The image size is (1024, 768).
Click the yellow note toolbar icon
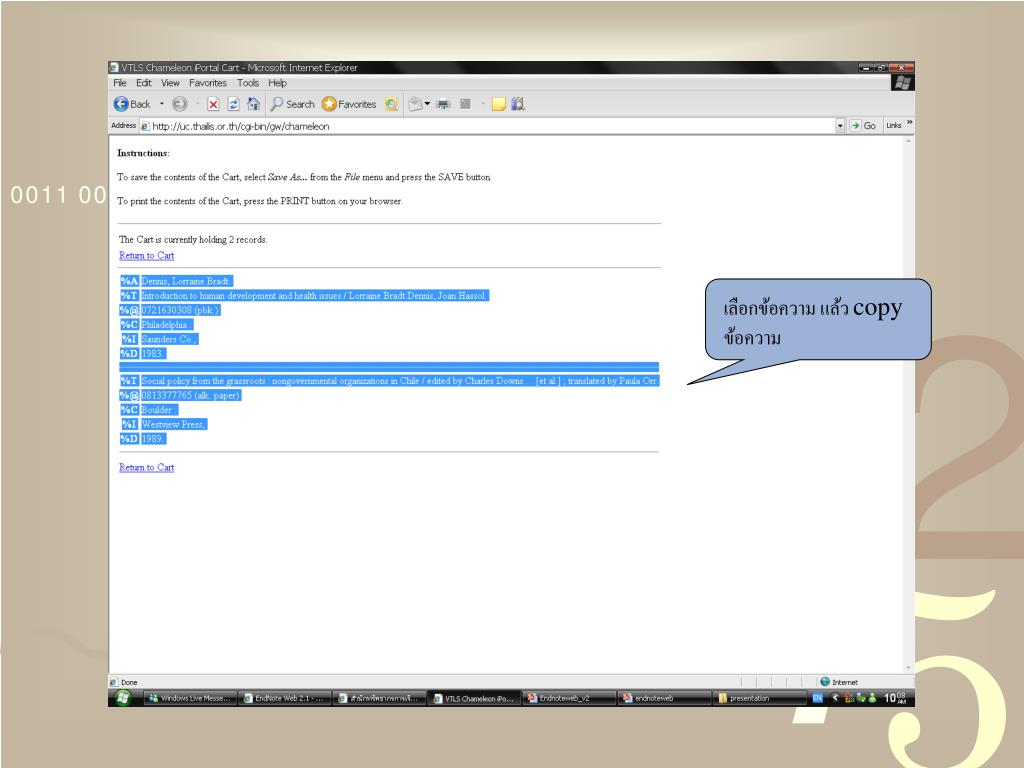(x=498, y=104)
